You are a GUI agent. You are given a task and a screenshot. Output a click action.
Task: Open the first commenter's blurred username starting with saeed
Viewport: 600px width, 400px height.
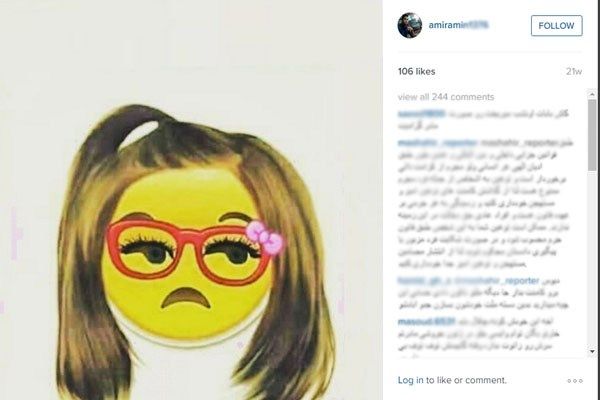click(x=421, y=114)
